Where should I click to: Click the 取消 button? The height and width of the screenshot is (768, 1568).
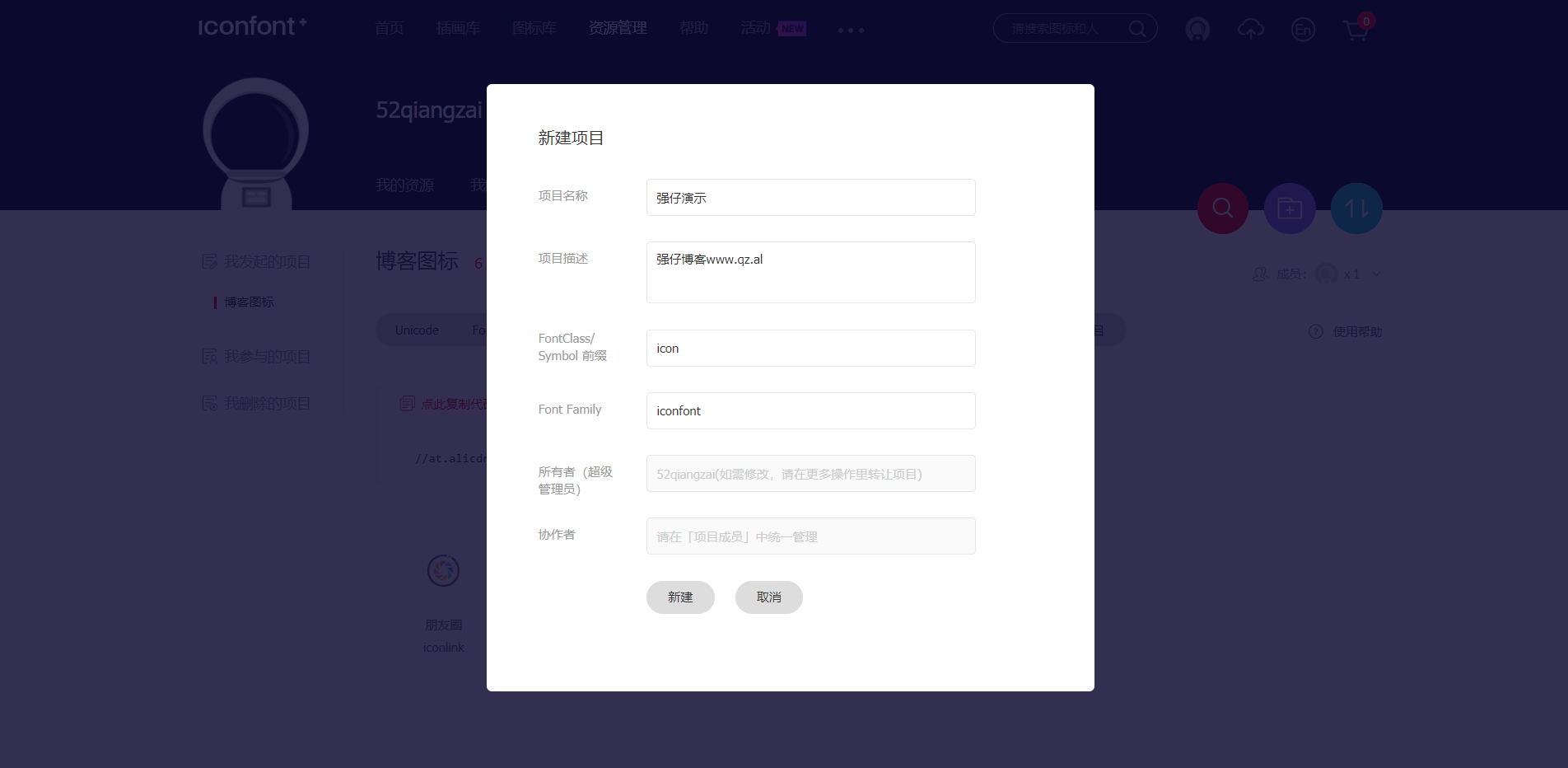click(768, 597)
